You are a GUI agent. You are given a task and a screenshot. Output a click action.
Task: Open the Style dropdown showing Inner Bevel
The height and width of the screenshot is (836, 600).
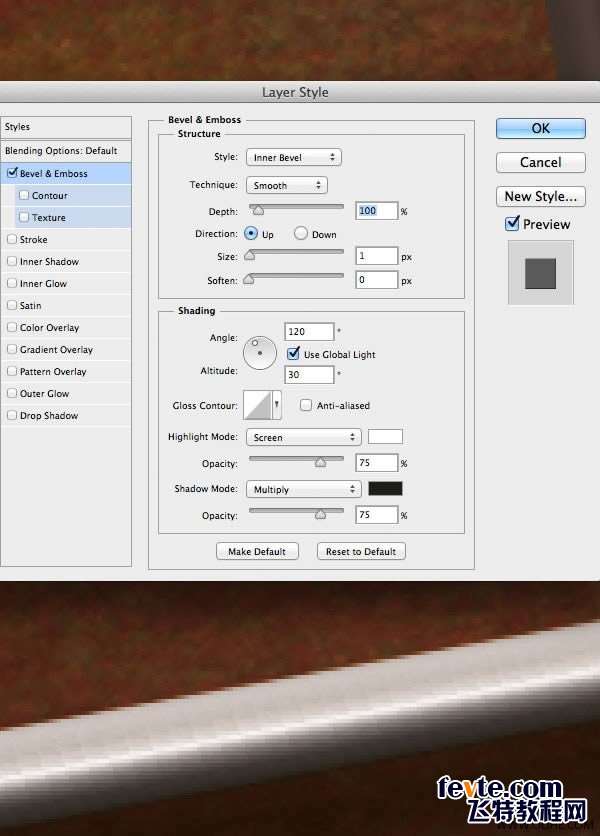pos(294,157)
